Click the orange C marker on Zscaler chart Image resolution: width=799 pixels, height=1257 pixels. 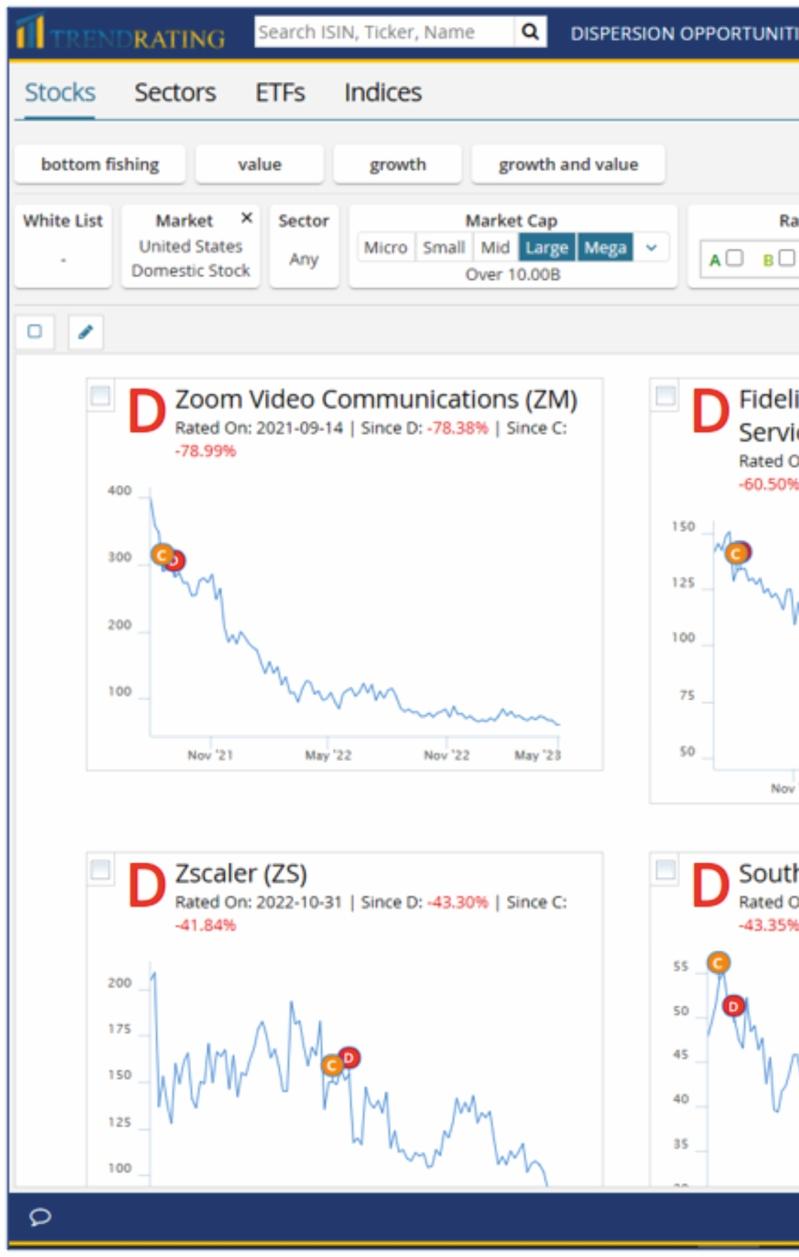pyautogui.click(x=333, y=1065)
